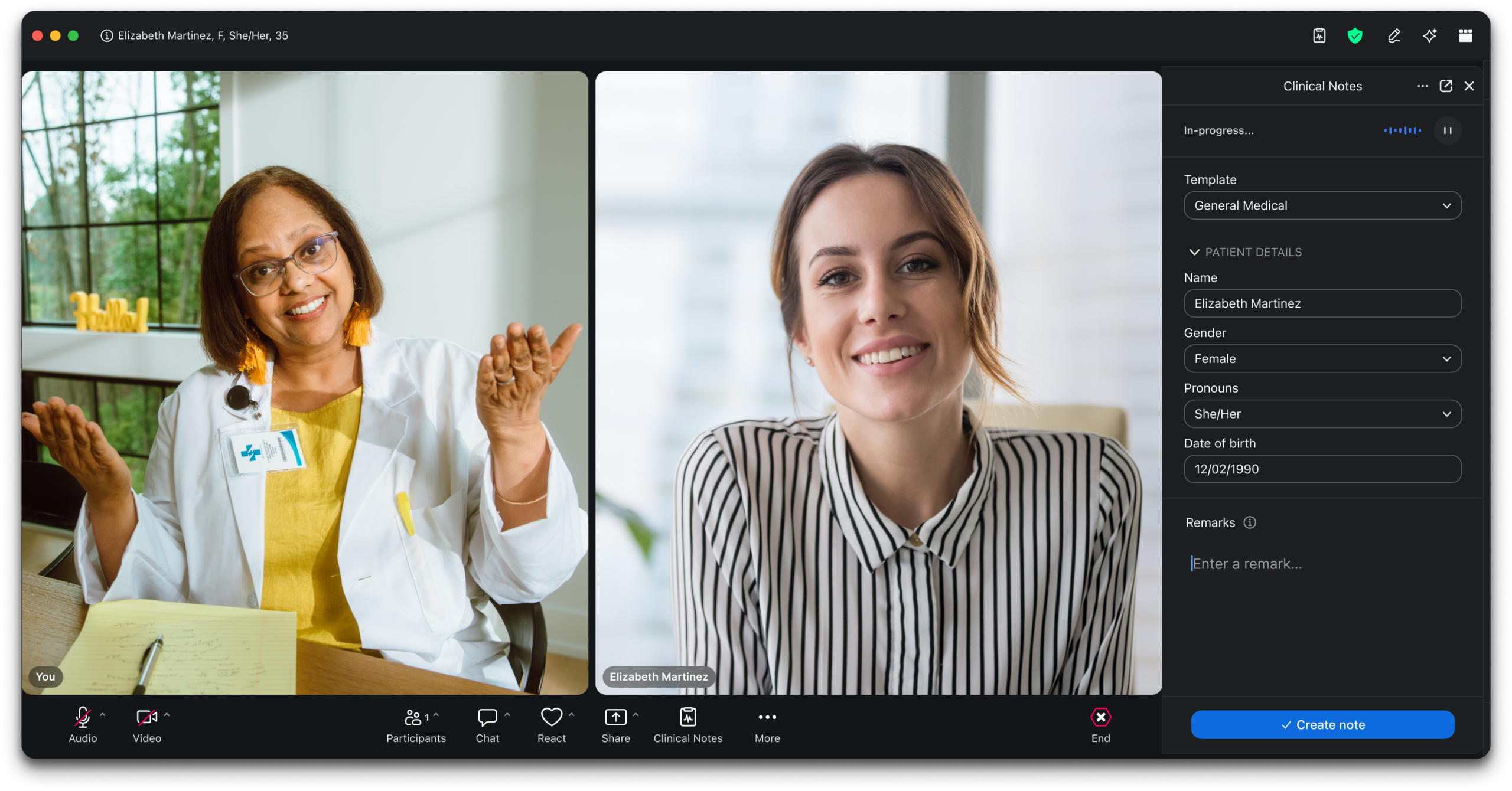The image size is (1512, 791).
Task: Start screen sharing with Share
Action: (x=615, y=725)
